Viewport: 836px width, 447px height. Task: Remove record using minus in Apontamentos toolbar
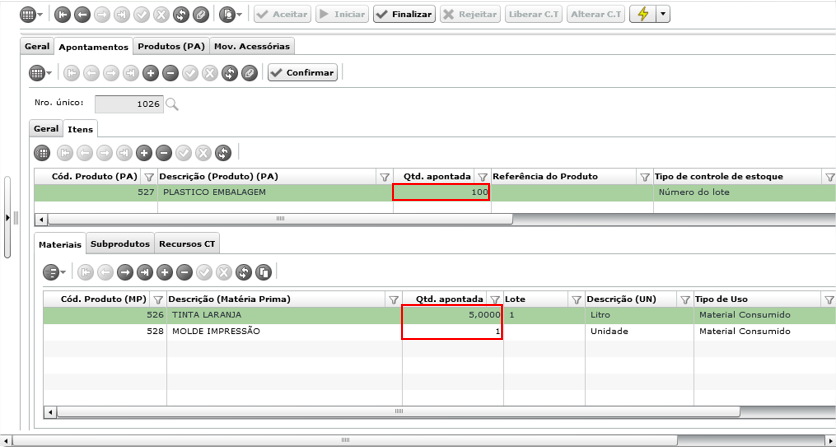click(x=171, y=73)
